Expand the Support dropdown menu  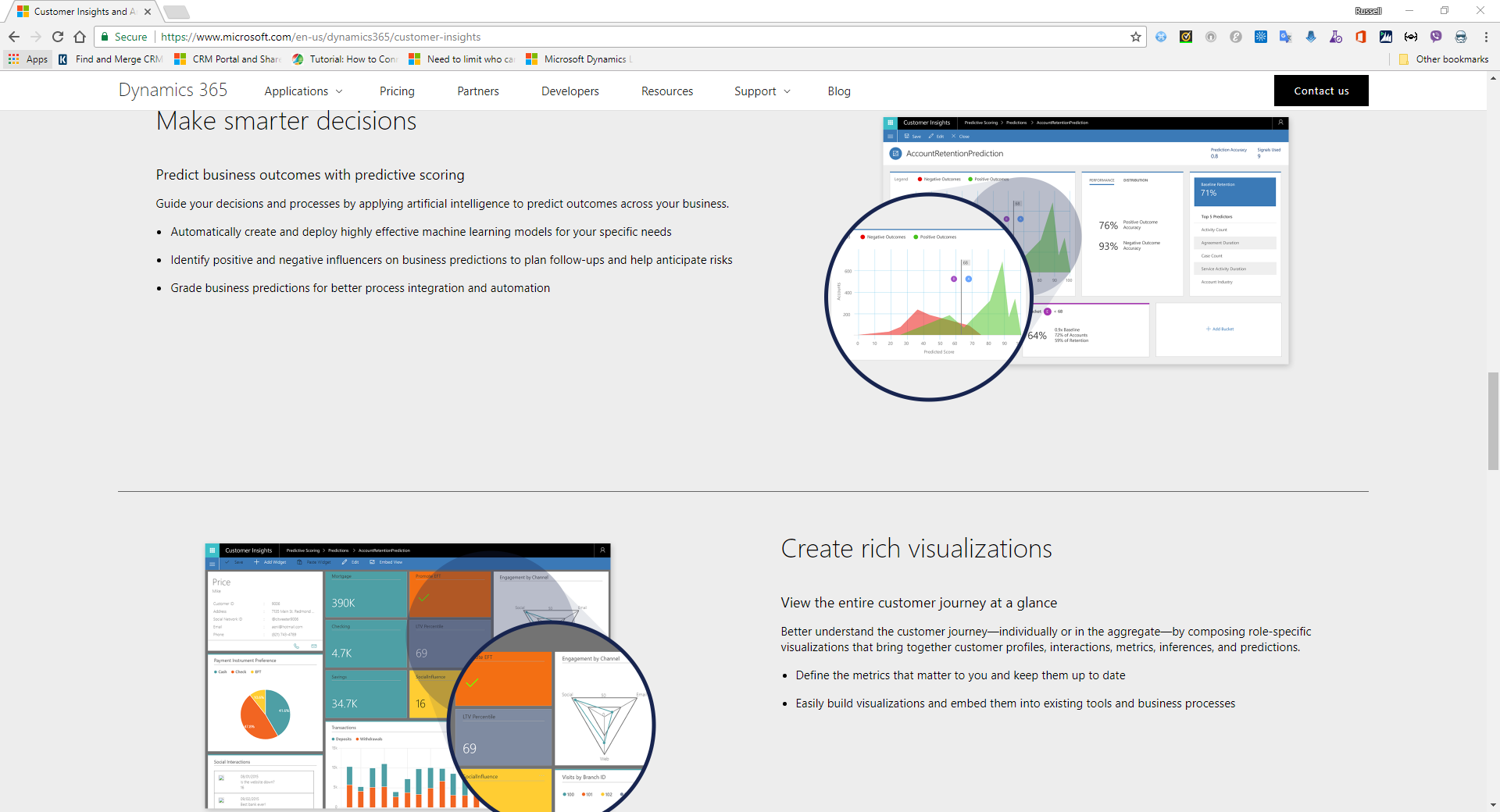point(762,91)
